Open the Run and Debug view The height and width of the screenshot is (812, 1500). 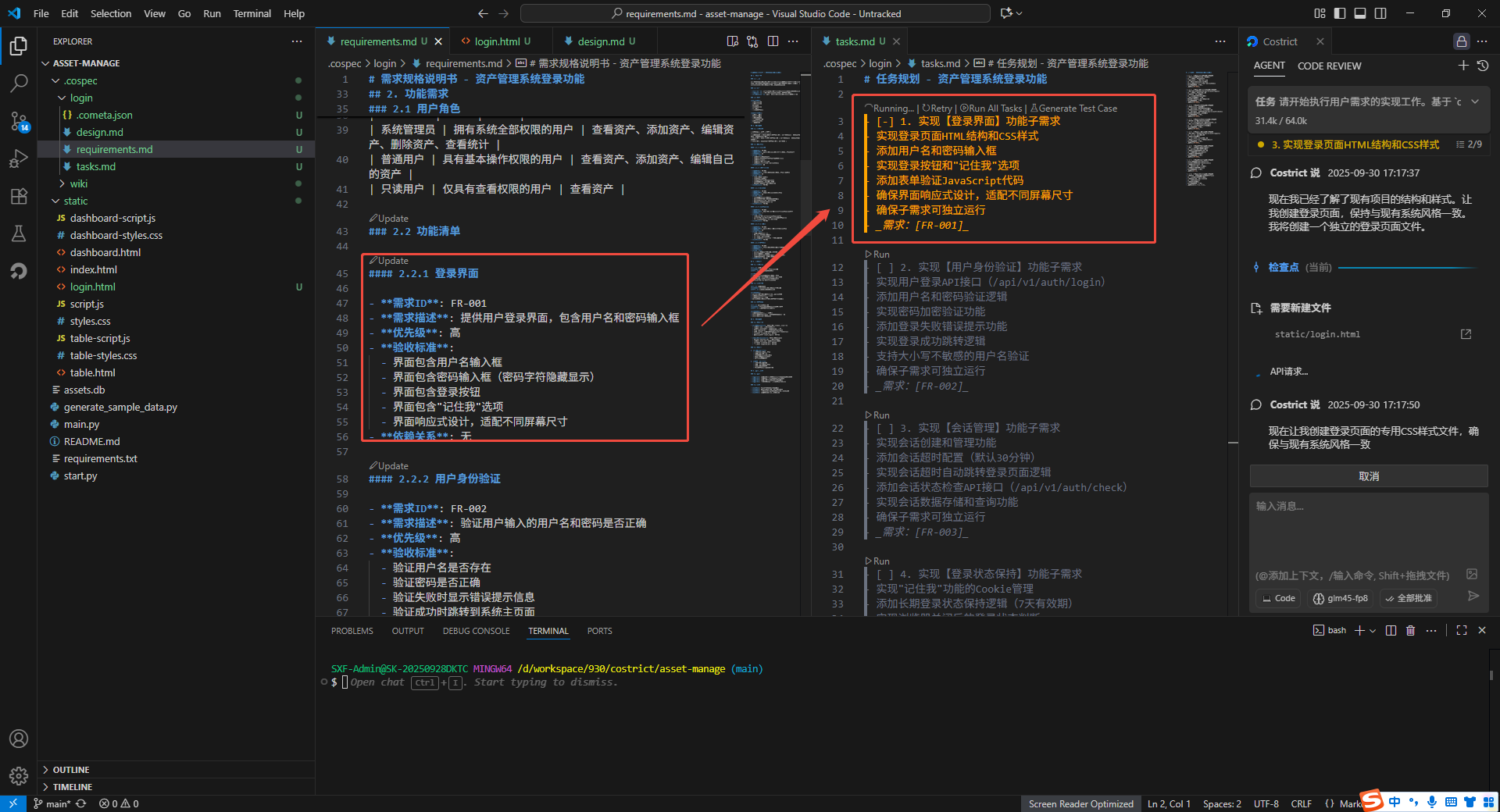[x=19, y=158]
